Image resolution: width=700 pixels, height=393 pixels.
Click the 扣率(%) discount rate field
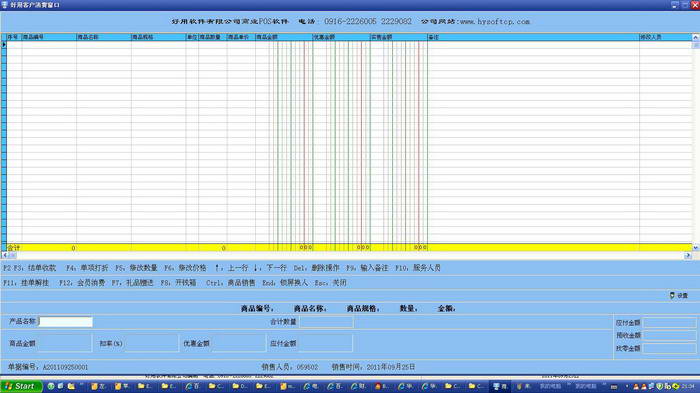(151, 343)
